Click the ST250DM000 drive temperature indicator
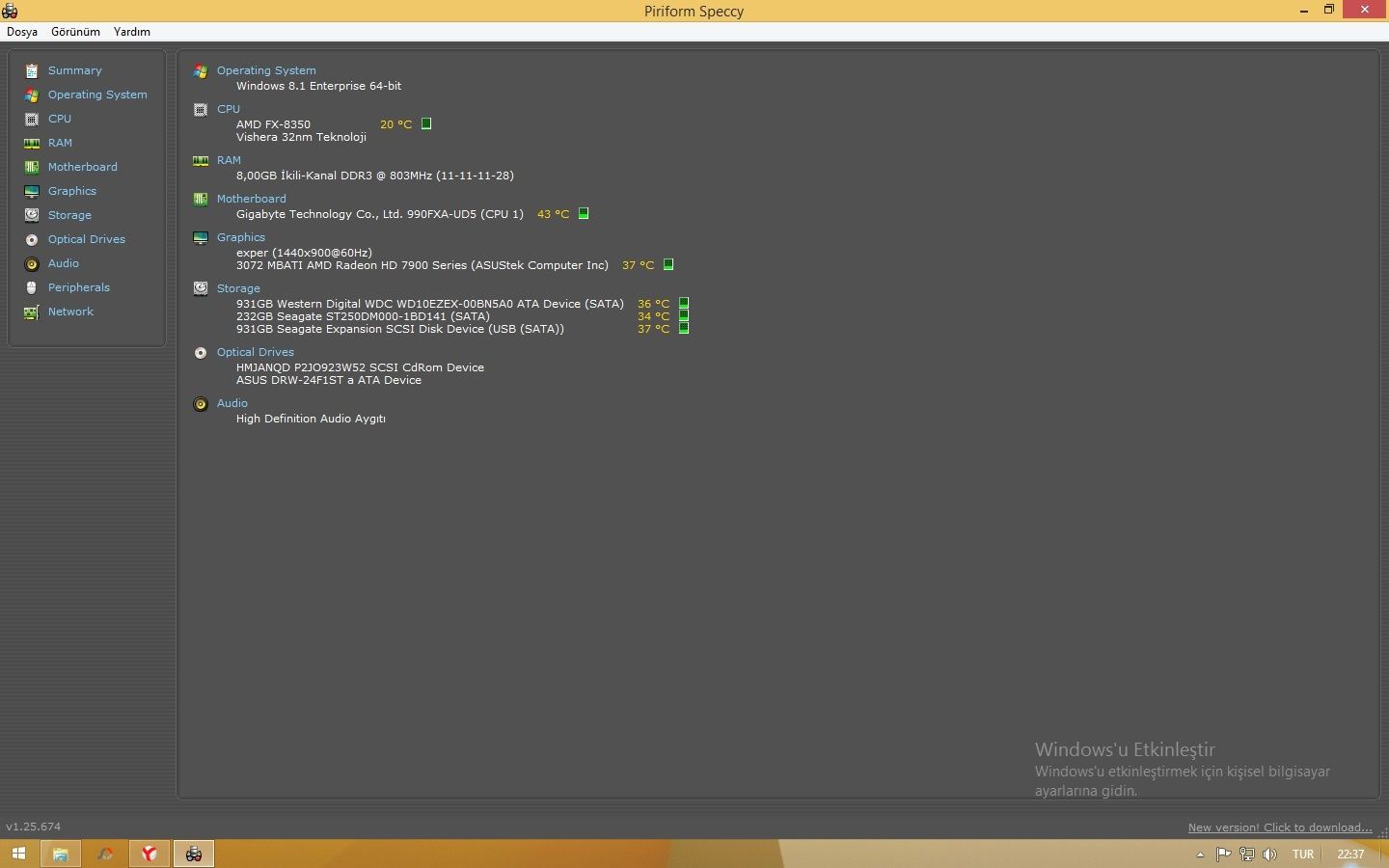Screen dimensions: 1389x868 tap(684, 315)
